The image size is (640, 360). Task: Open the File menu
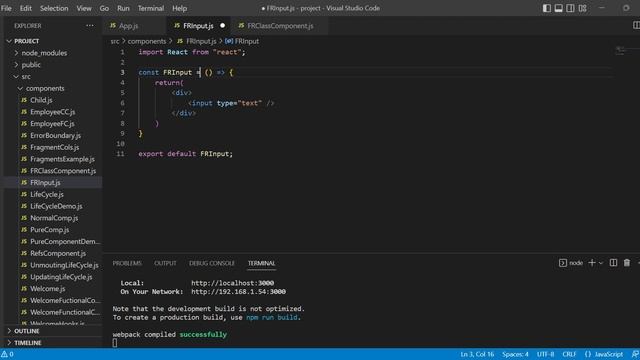click(6, 8)
